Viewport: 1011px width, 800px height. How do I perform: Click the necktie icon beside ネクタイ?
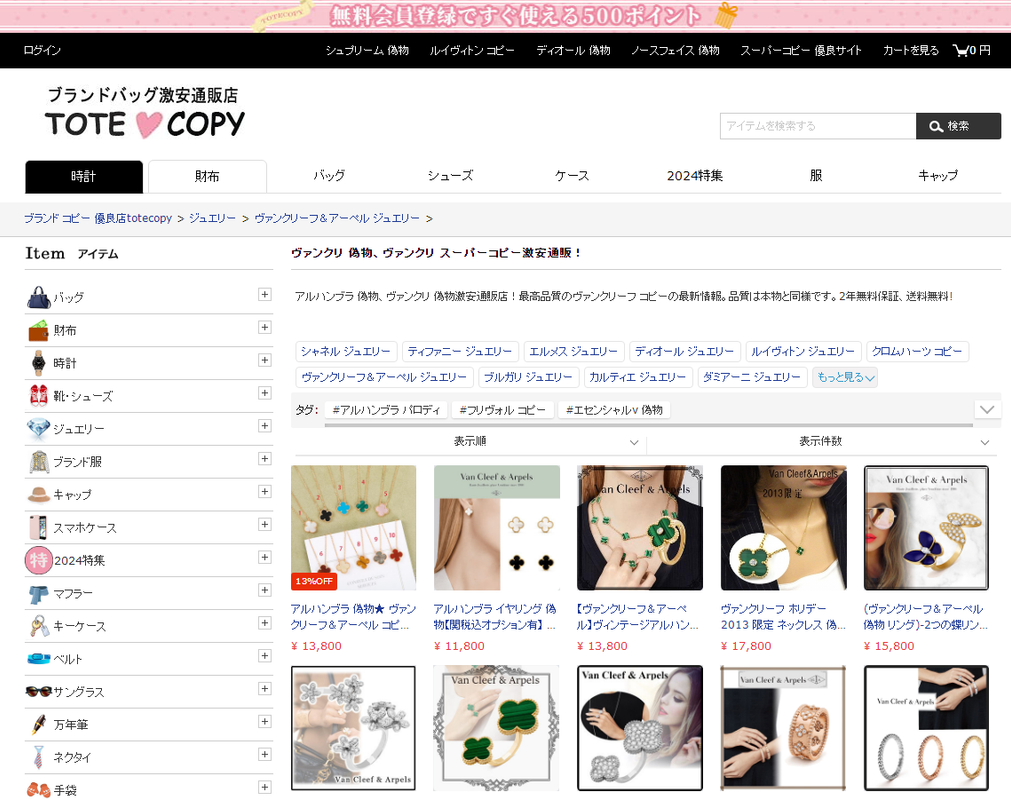39,757
